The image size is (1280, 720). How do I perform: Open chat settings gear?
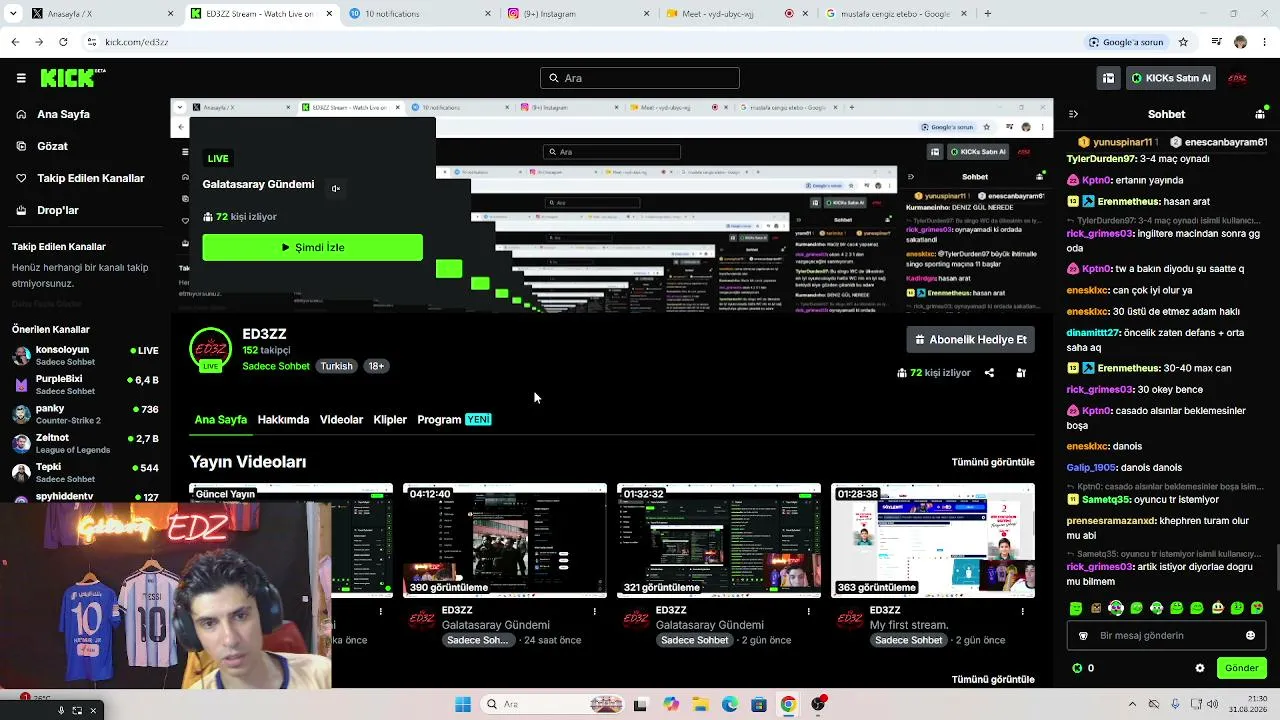pos(1200,668)
